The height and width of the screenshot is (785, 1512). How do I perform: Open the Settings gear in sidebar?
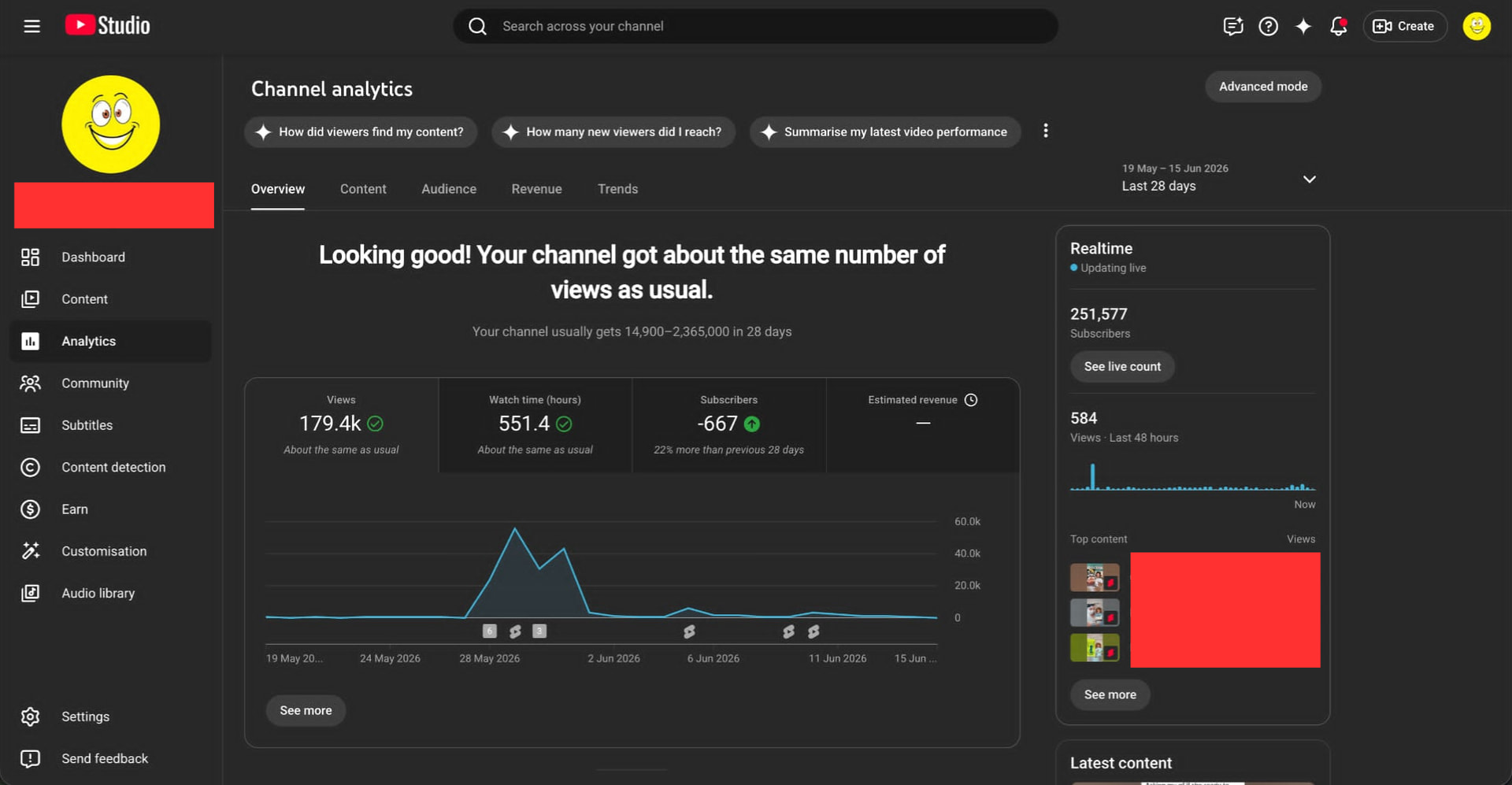coord(30,716)
